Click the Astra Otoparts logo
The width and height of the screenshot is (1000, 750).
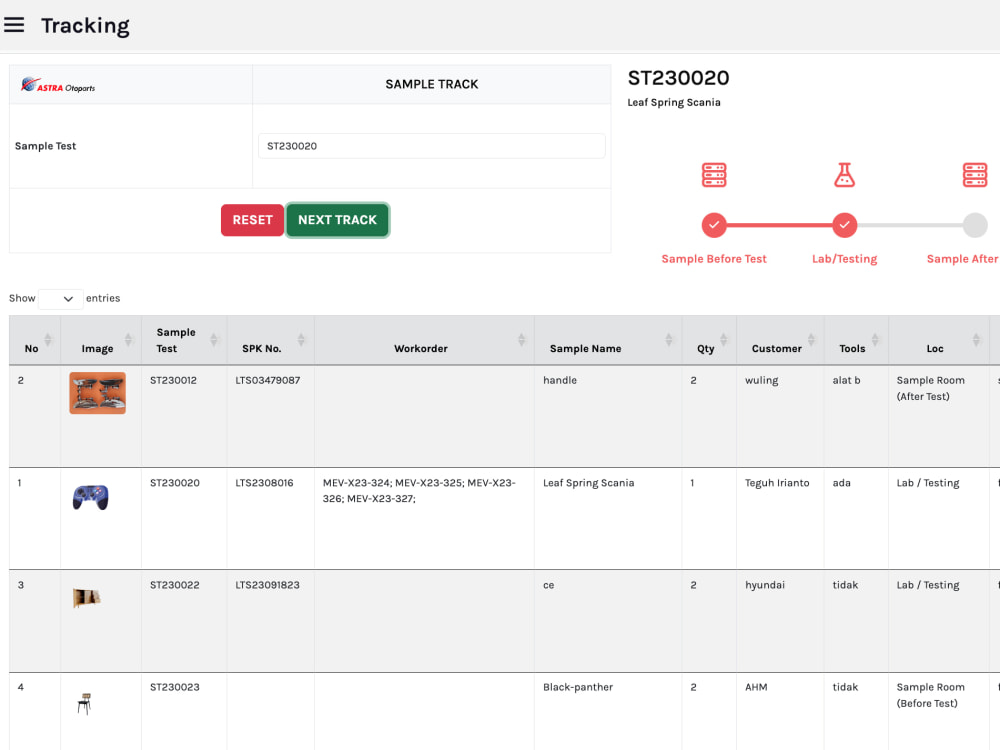point(57,85)
